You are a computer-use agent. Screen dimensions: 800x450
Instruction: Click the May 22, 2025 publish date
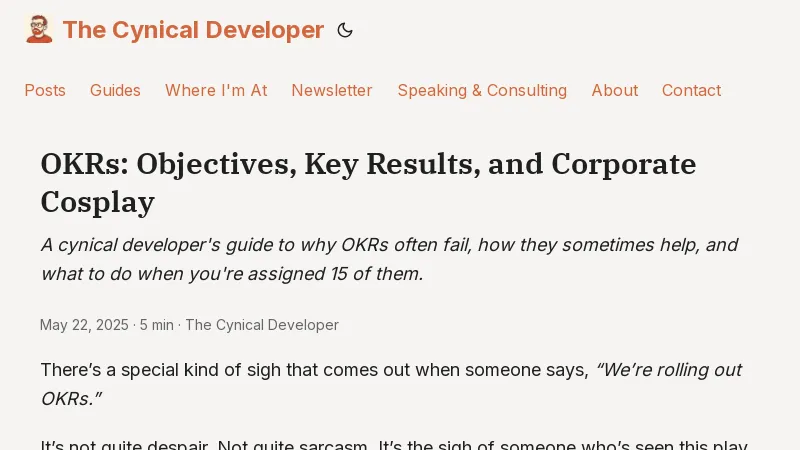(84, 325)
